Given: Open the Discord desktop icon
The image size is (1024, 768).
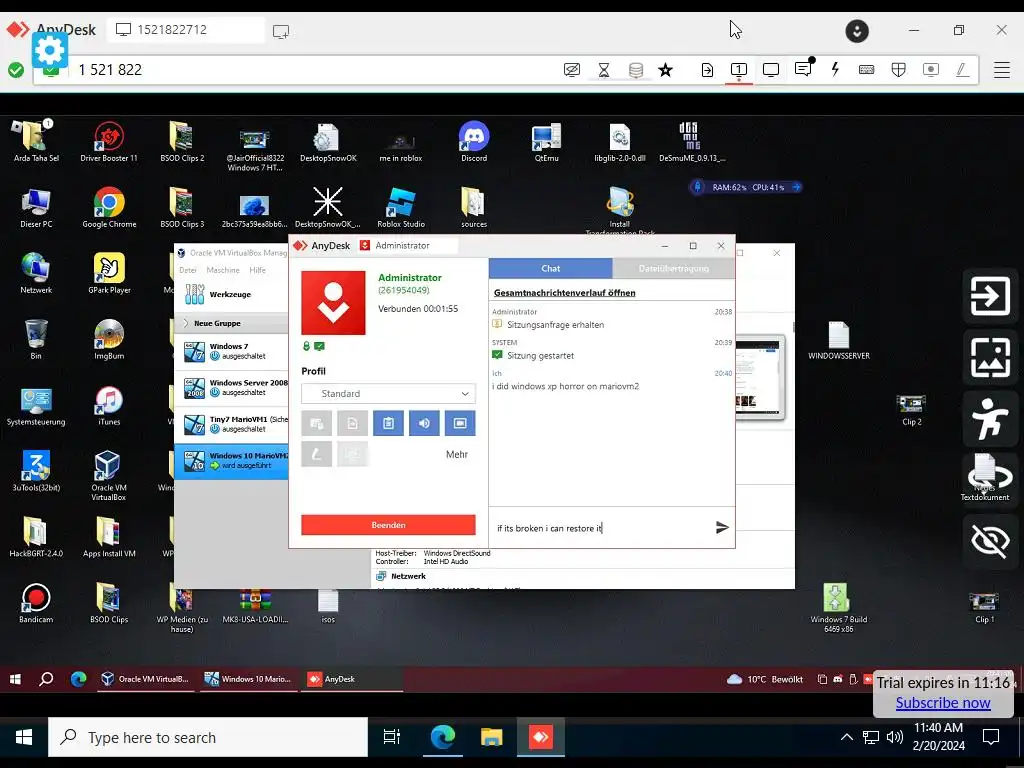Looking at the screenshot, I should 474,142.
